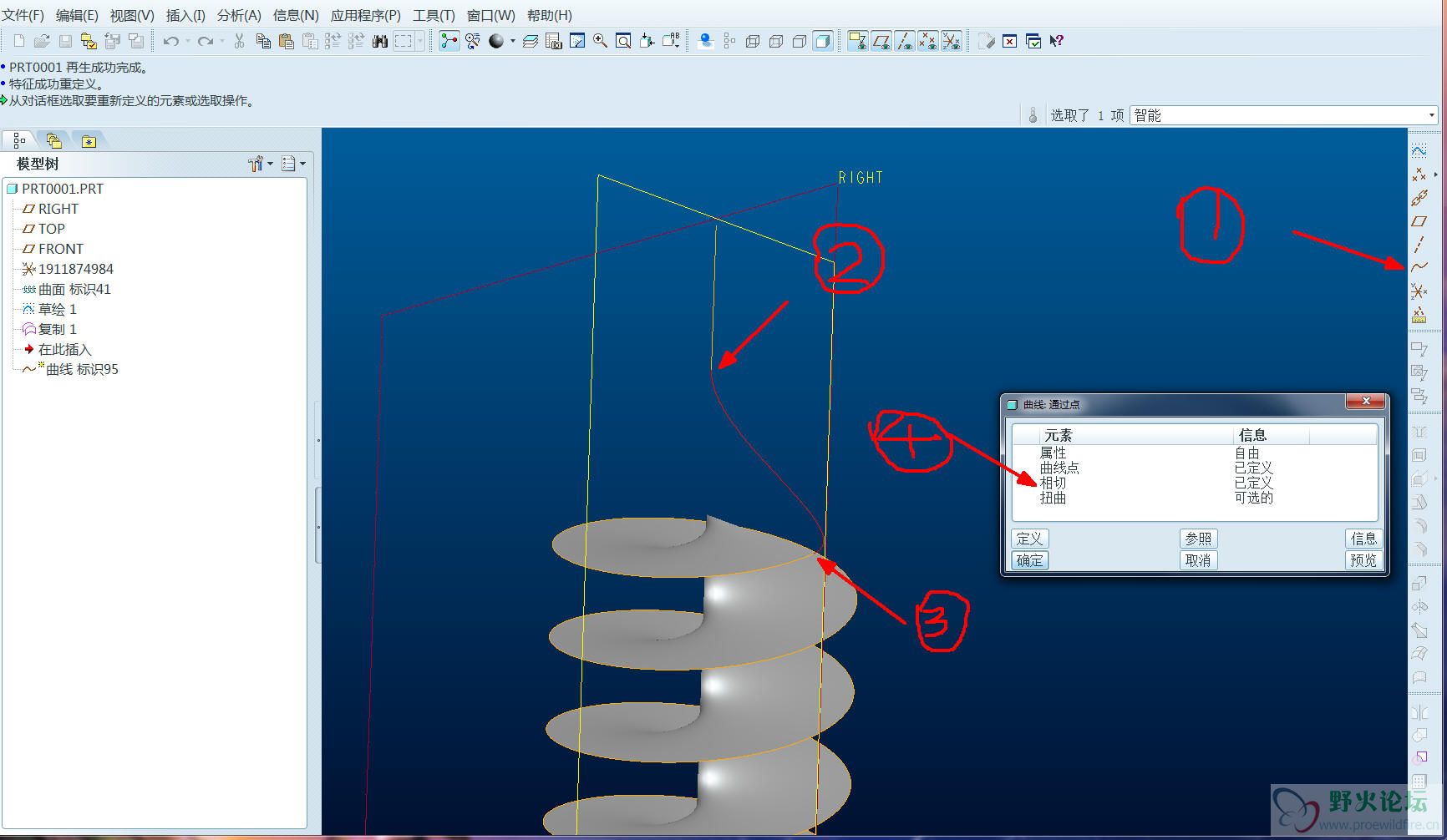This screenshot has width=1447, height=840.
Task: Click the 预览 button in dialog
Action: tap(1363, 560)
